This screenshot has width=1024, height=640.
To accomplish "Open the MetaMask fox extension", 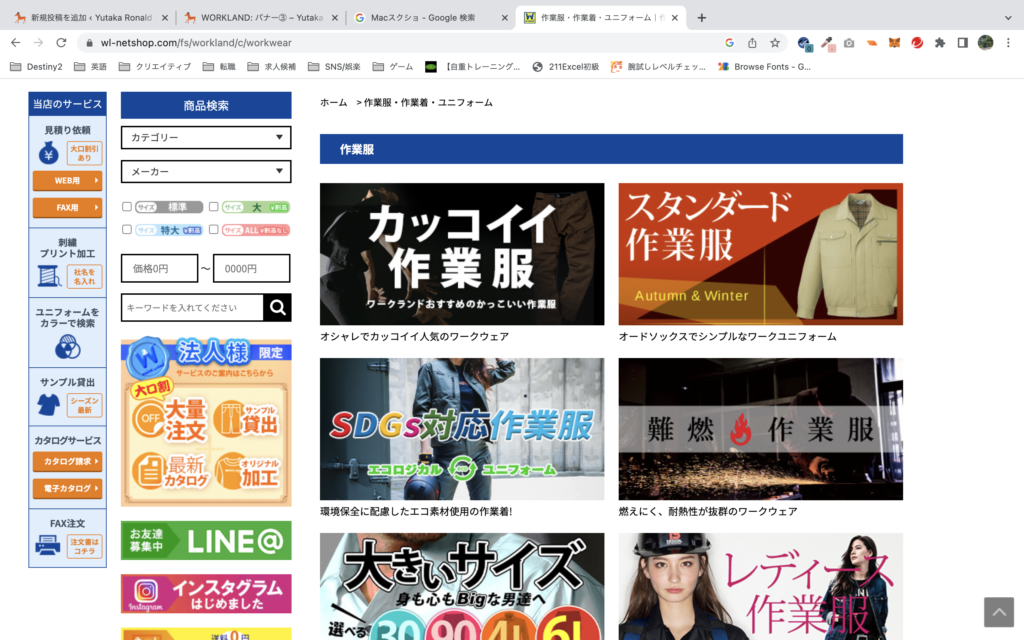I will pyautogui.click(x=894, y=42).
